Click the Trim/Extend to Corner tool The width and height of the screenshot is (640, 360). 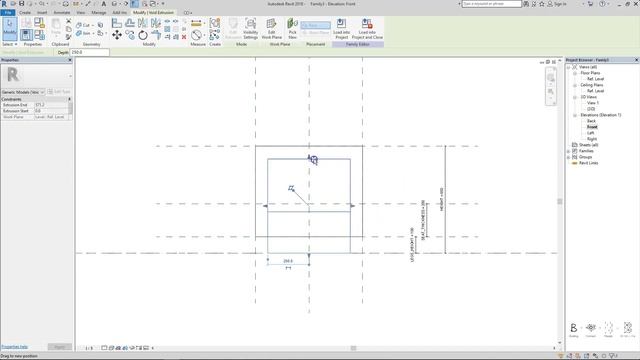point(156,35)
